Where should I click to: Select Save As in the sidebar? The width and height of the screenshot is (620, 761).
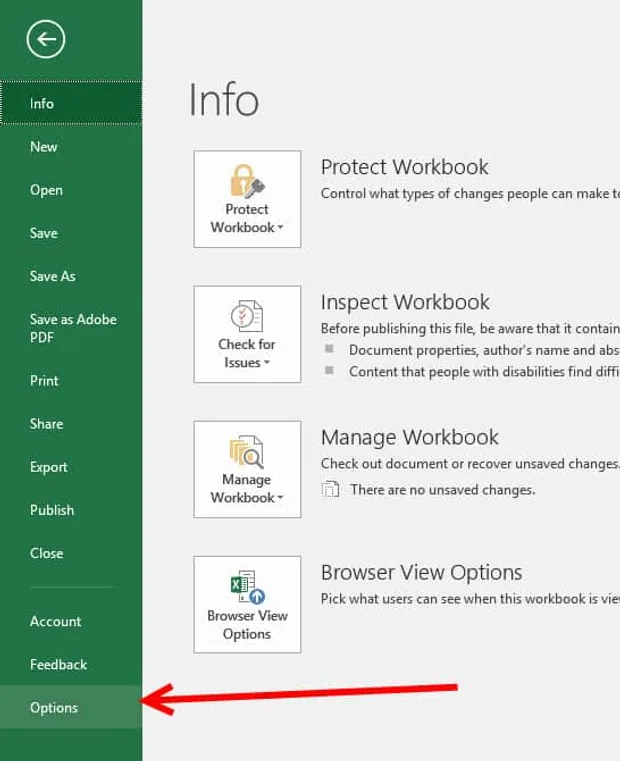pos(71,276)
